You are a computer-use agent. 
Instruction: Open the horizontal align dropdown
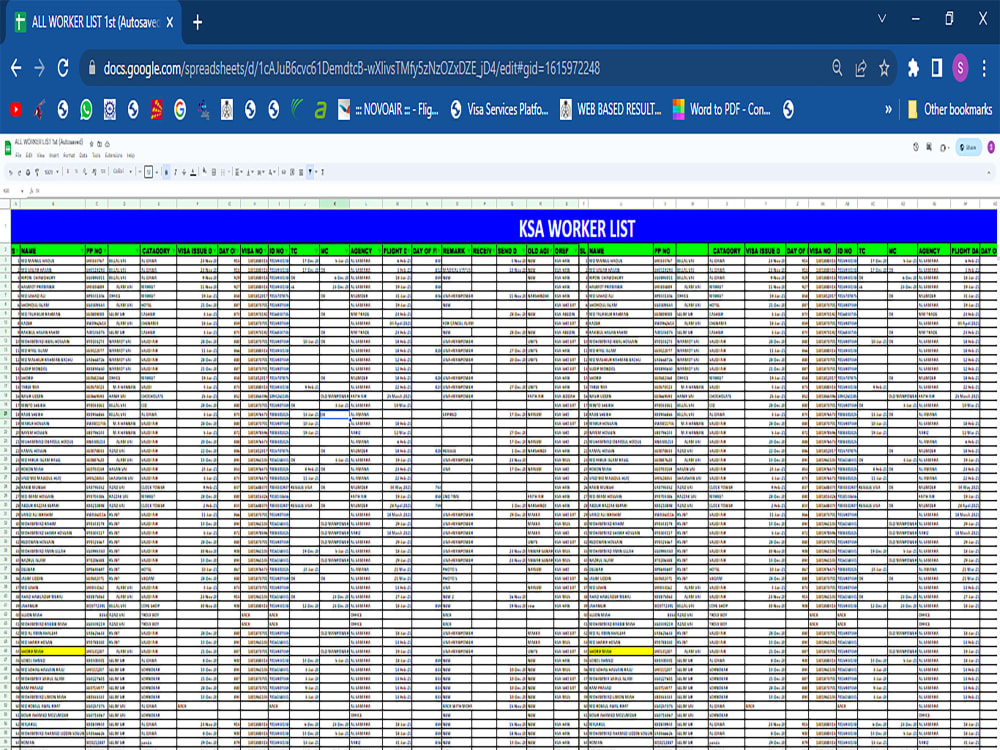point(239,172)
